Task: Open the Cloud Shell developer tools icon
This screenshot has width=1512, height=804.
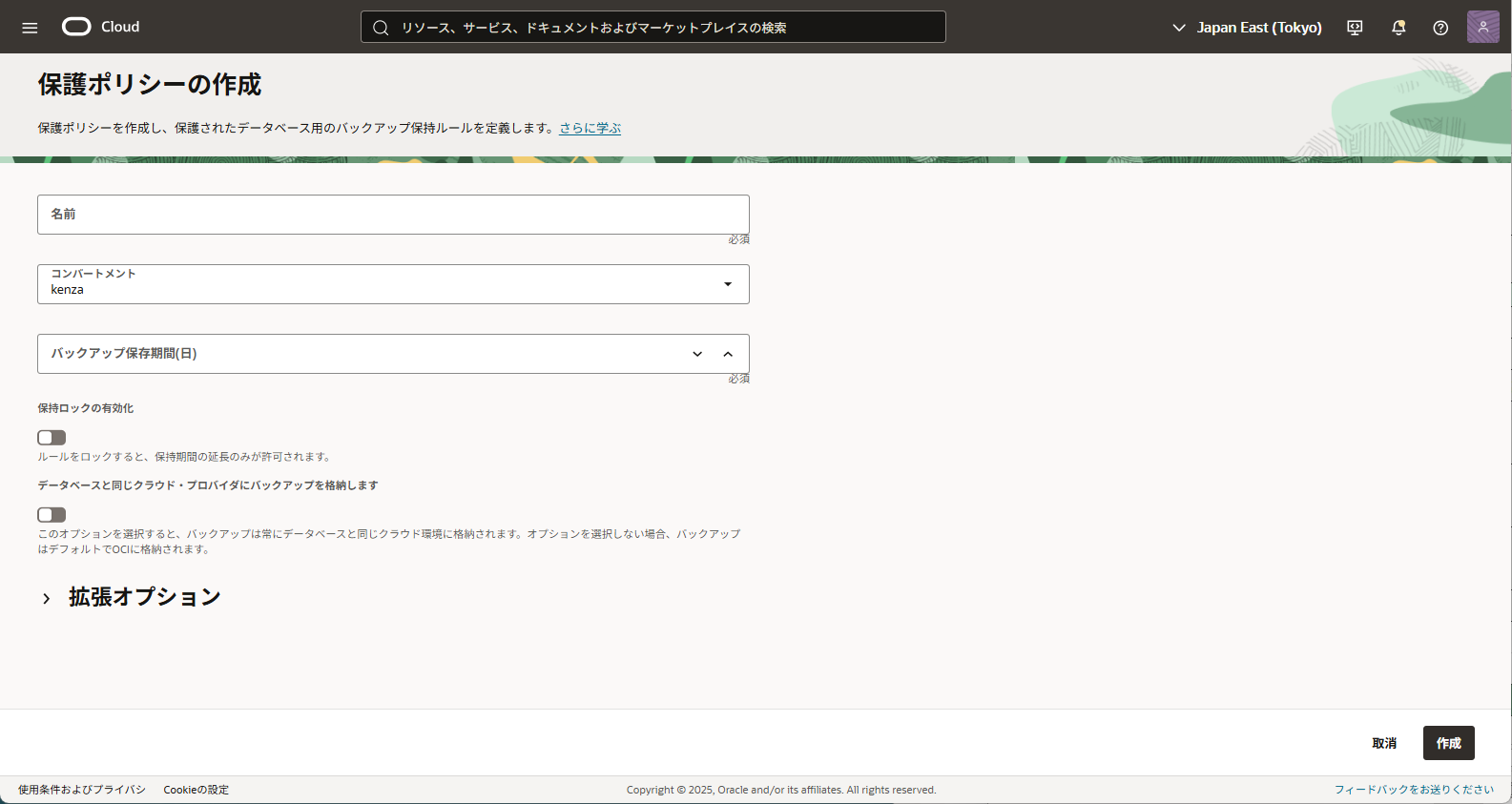Action: point(1355,28)
